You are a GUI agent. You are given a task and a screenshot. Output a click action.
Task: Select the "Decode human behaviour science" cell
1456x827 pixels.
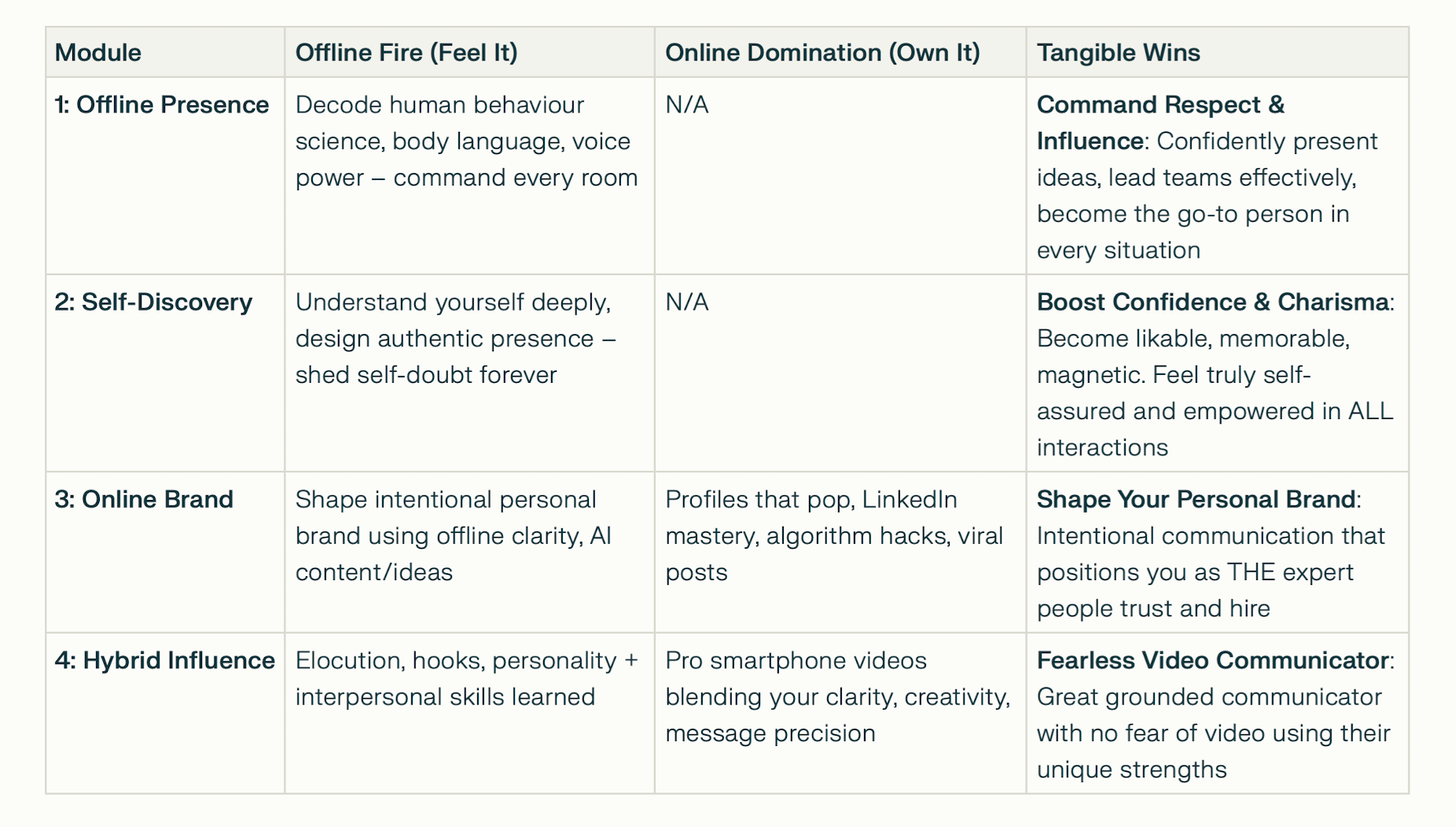click(466, 142)
